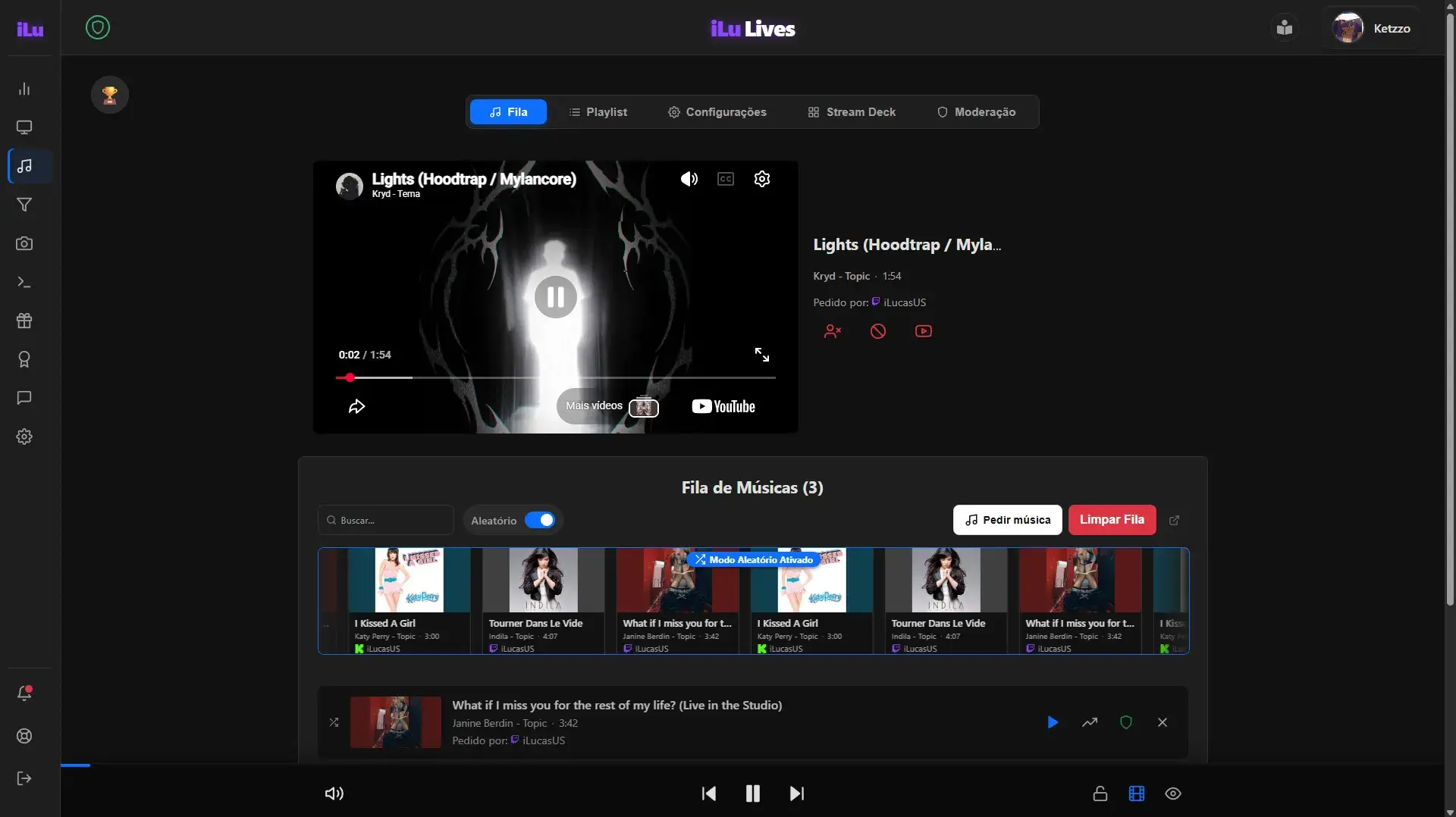Skip to the previous track

(709, 794)
